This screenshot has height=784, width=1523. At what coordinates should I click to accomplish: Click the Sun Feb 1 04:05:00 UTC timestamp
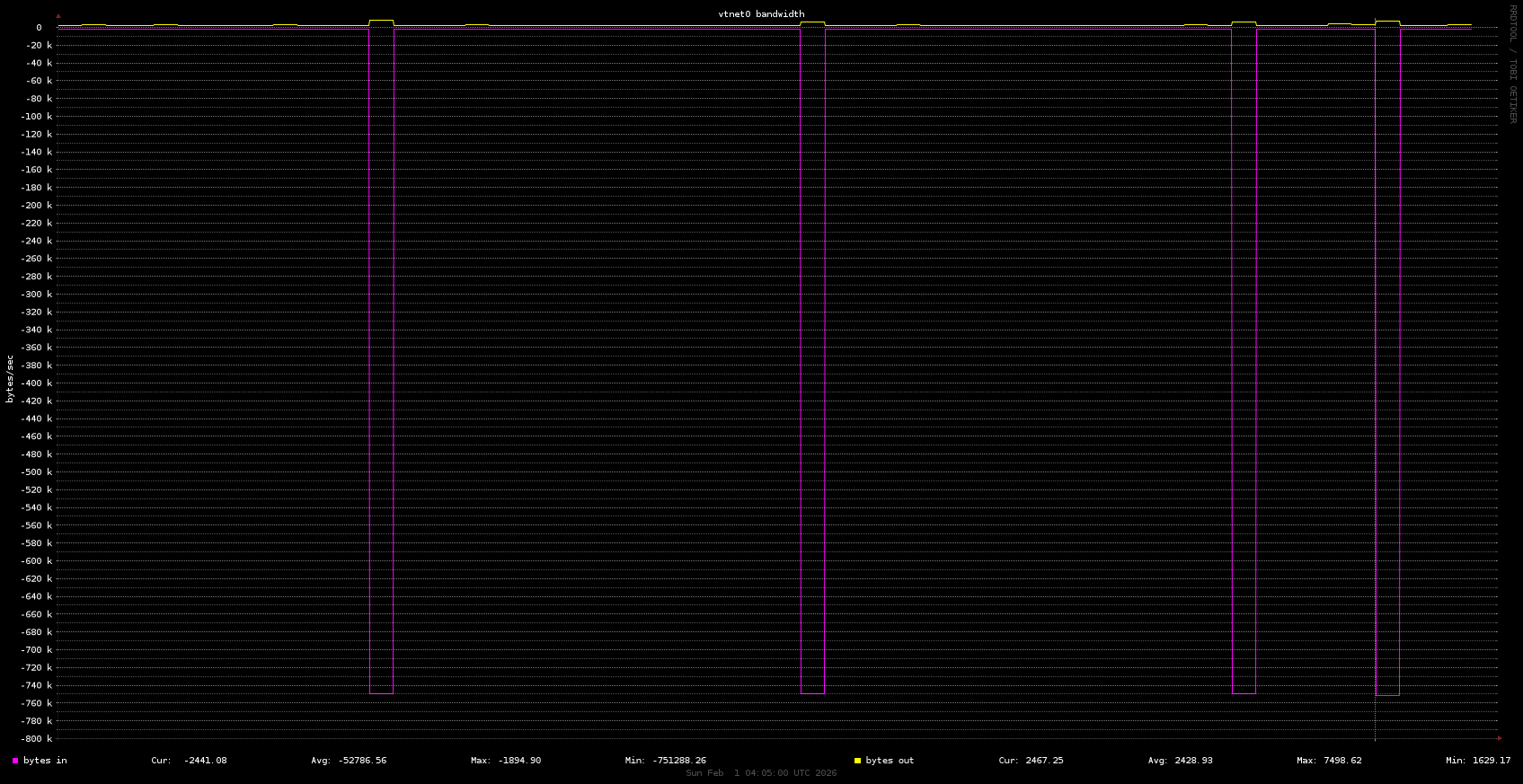(x=761, y=773)
